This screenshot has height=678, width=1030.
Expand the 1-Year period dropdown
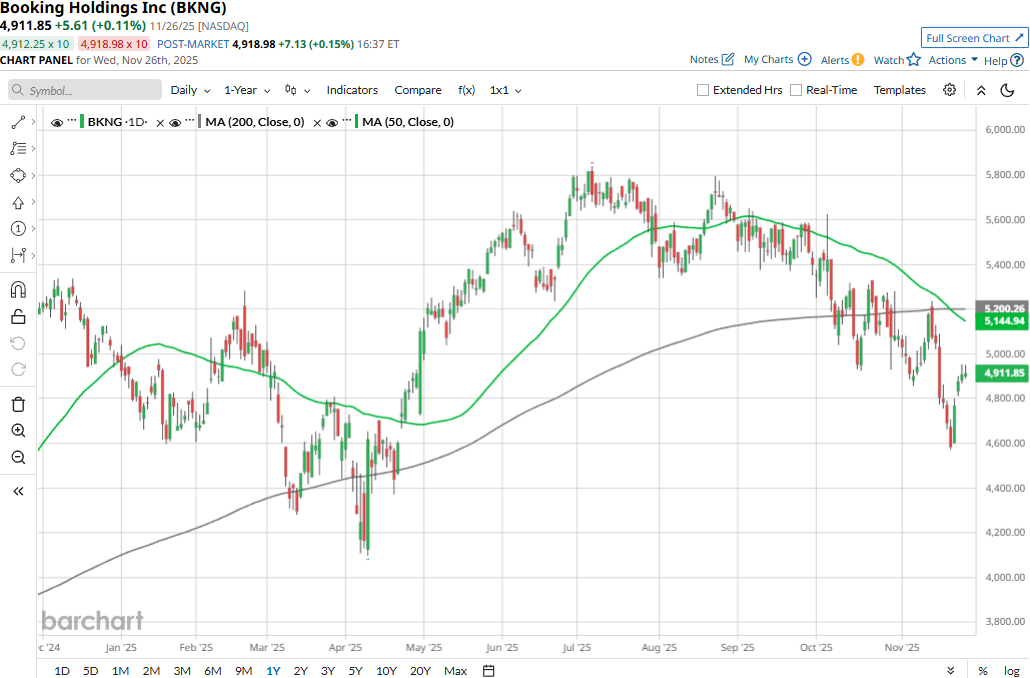pos(246,90)
